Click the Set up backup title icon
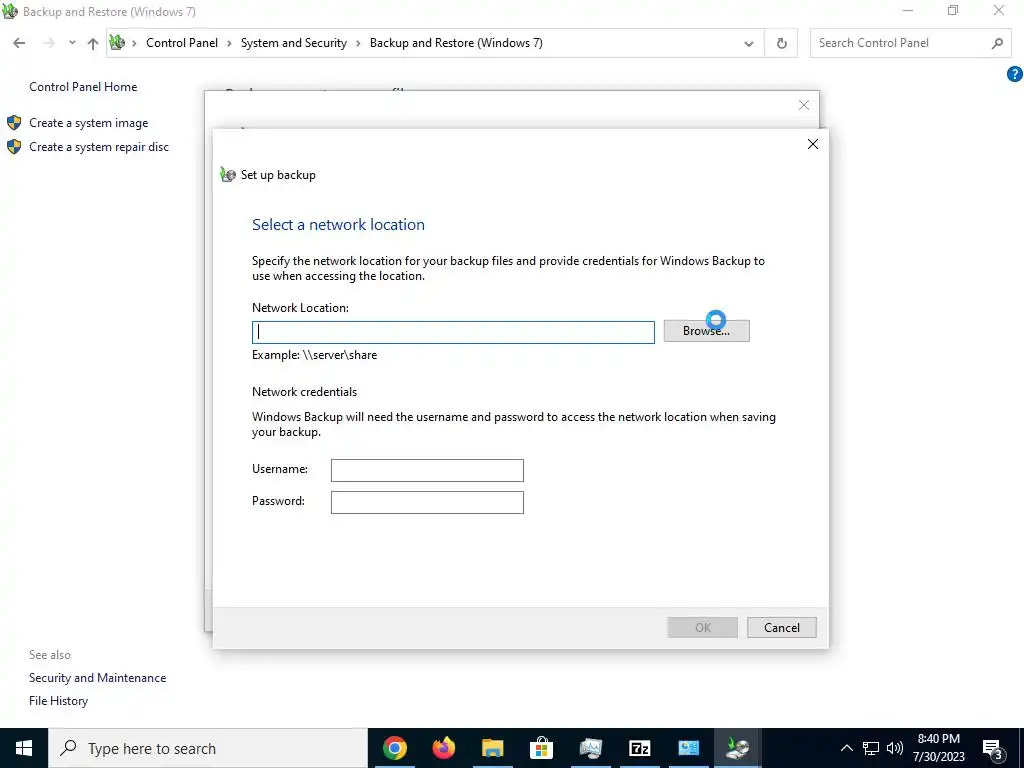This screenshot has width=1024, height=768. (227, 174)
